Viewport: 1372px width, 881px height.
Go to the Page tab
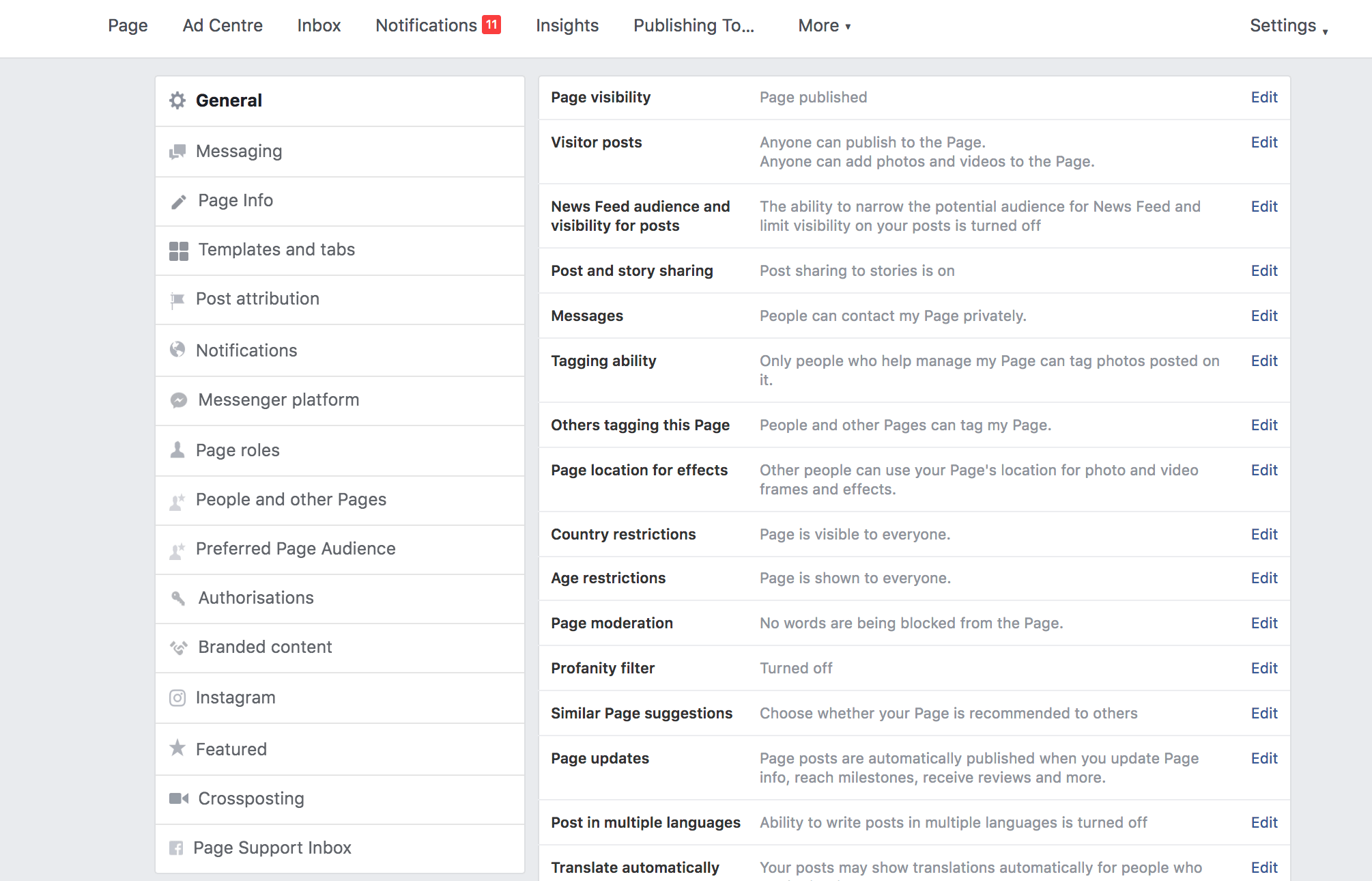[128, 25]
